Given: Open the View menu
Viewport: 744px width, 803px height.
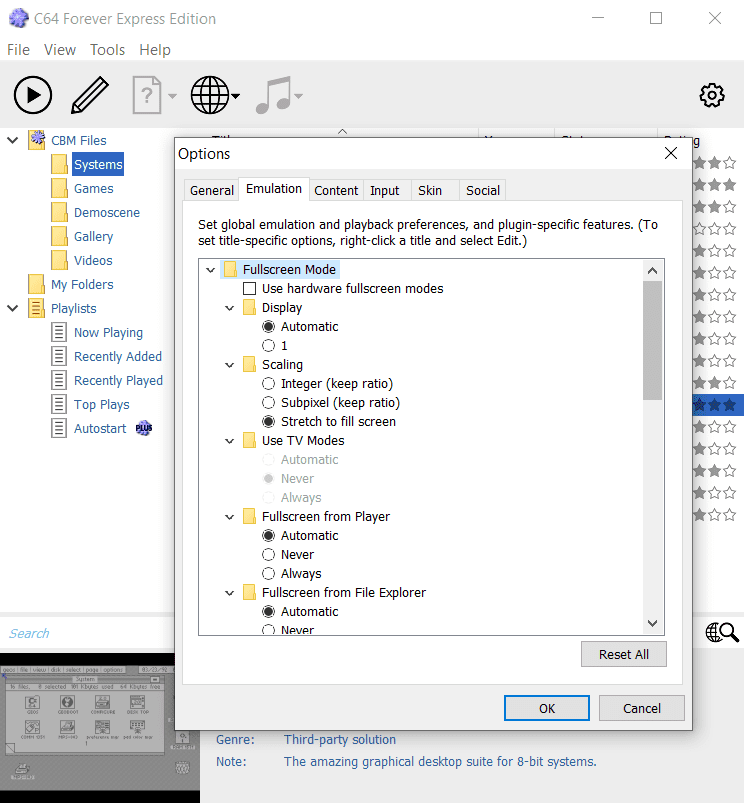Looking at the screenshot, I should (x=60, y=50).
